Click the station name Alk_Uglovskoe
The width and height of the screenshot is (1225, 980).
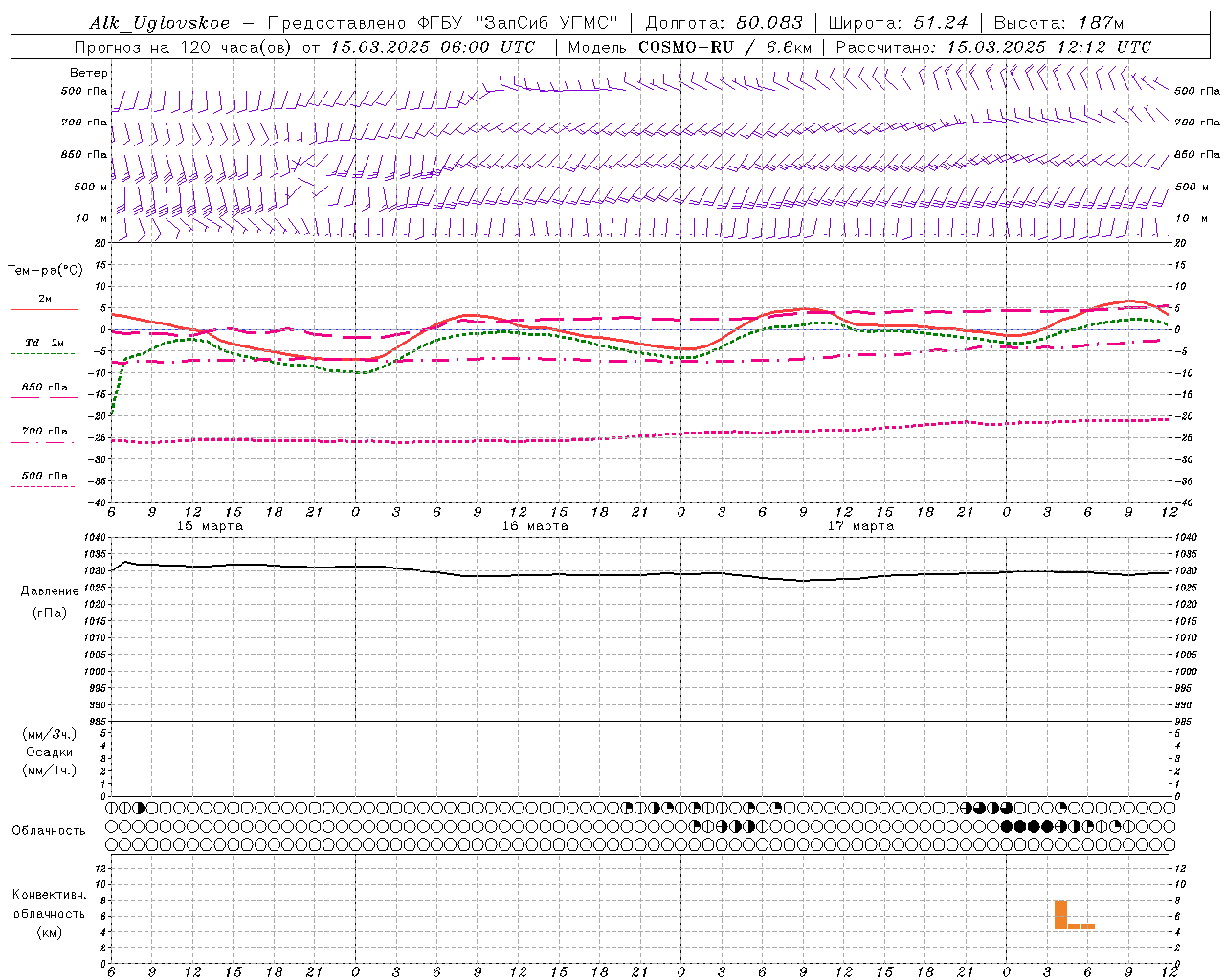pos(159,24)
